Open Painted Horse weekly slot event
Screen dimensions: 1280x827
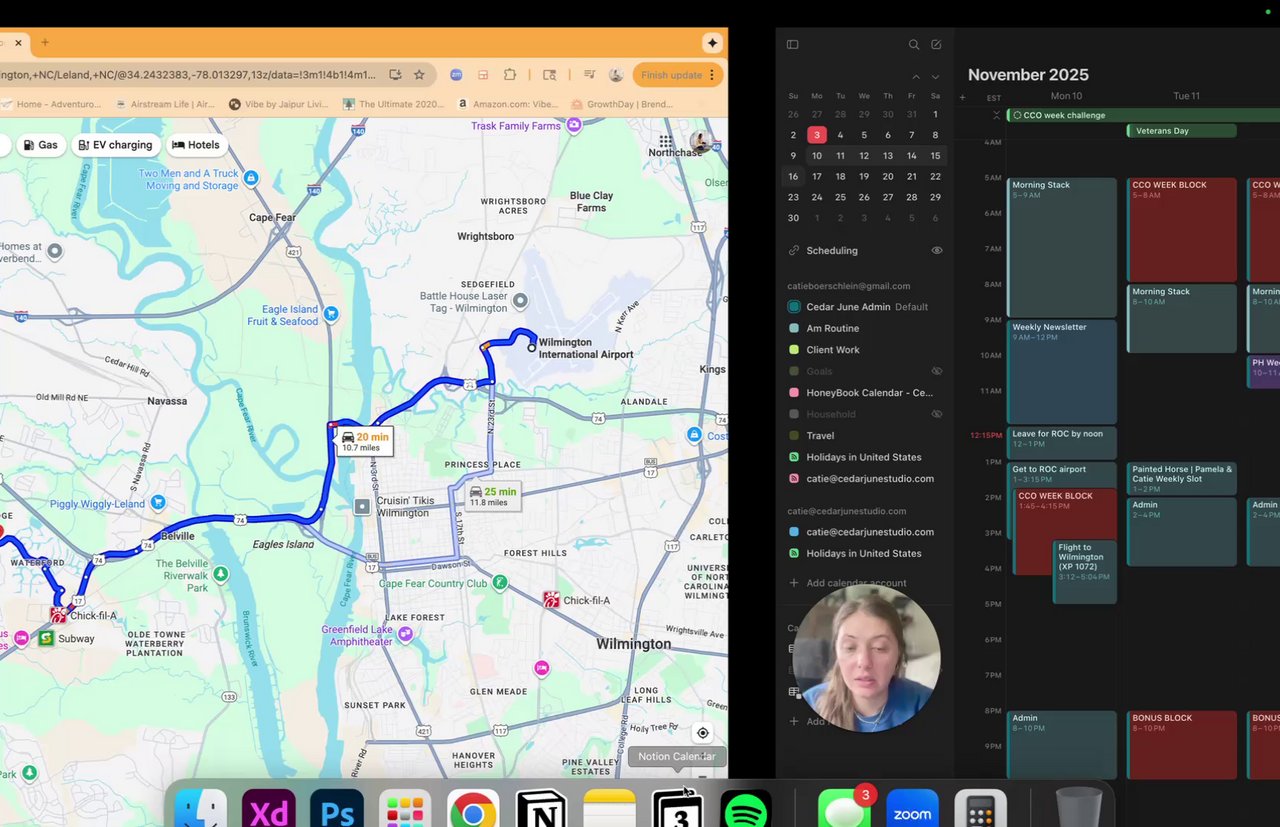[1182, 478]
